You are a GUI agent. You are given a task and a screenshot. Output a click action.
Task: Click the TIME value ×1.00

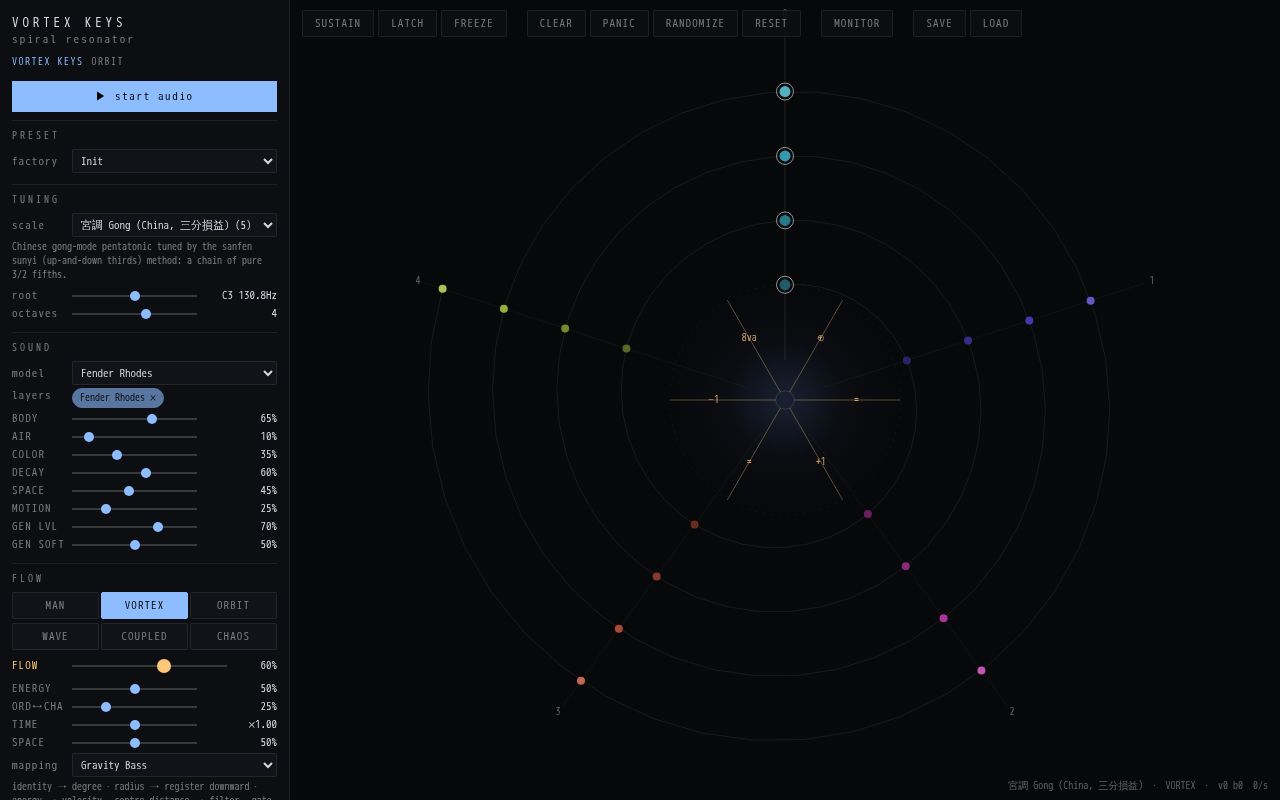pos(263,725)
